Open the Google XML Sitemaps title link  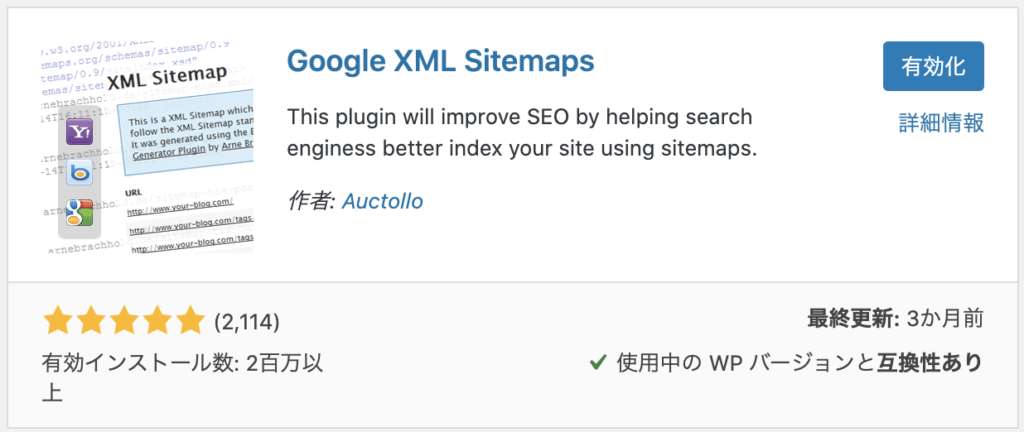click(x=441, y=61)
